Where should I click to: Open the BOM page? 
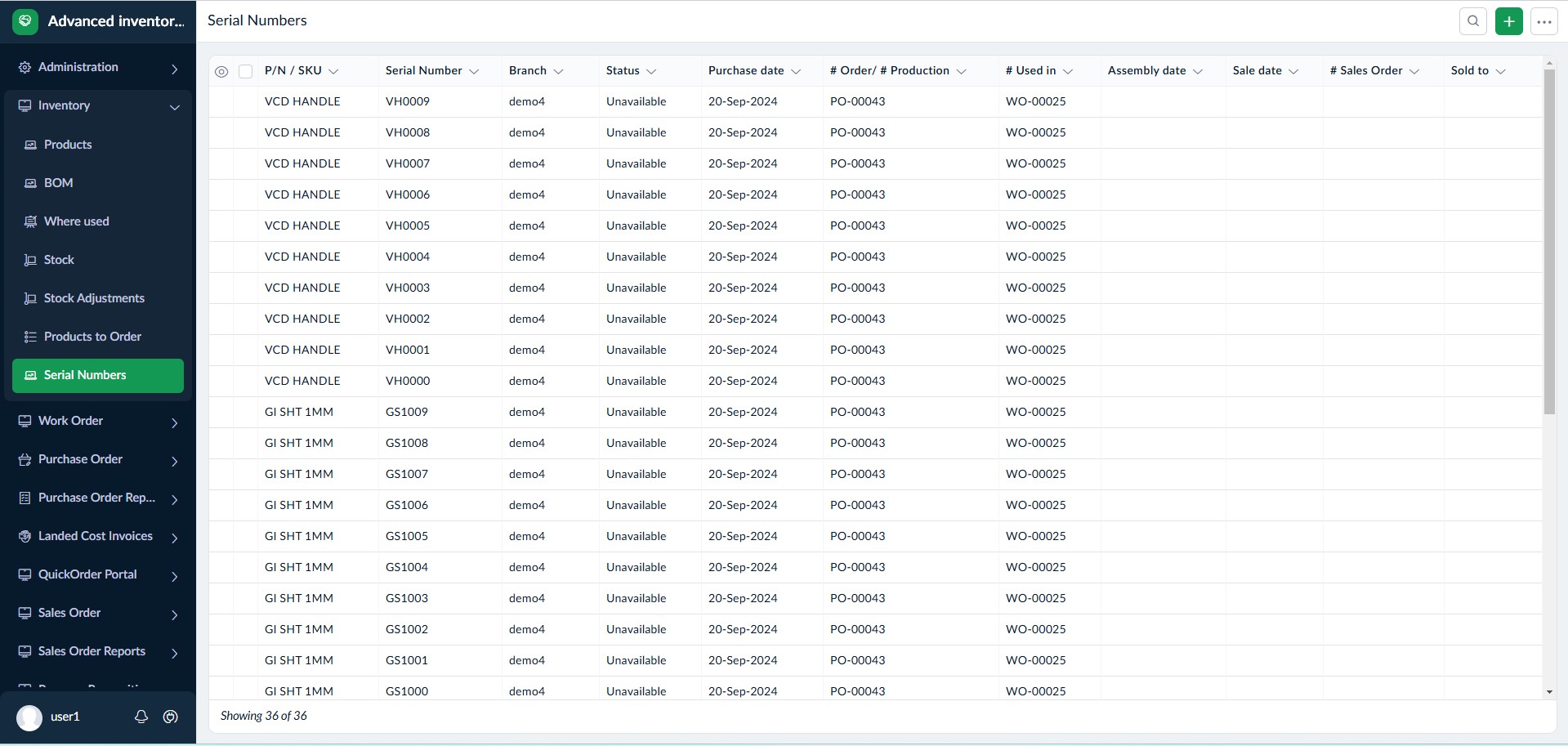(x=58, y=183)
